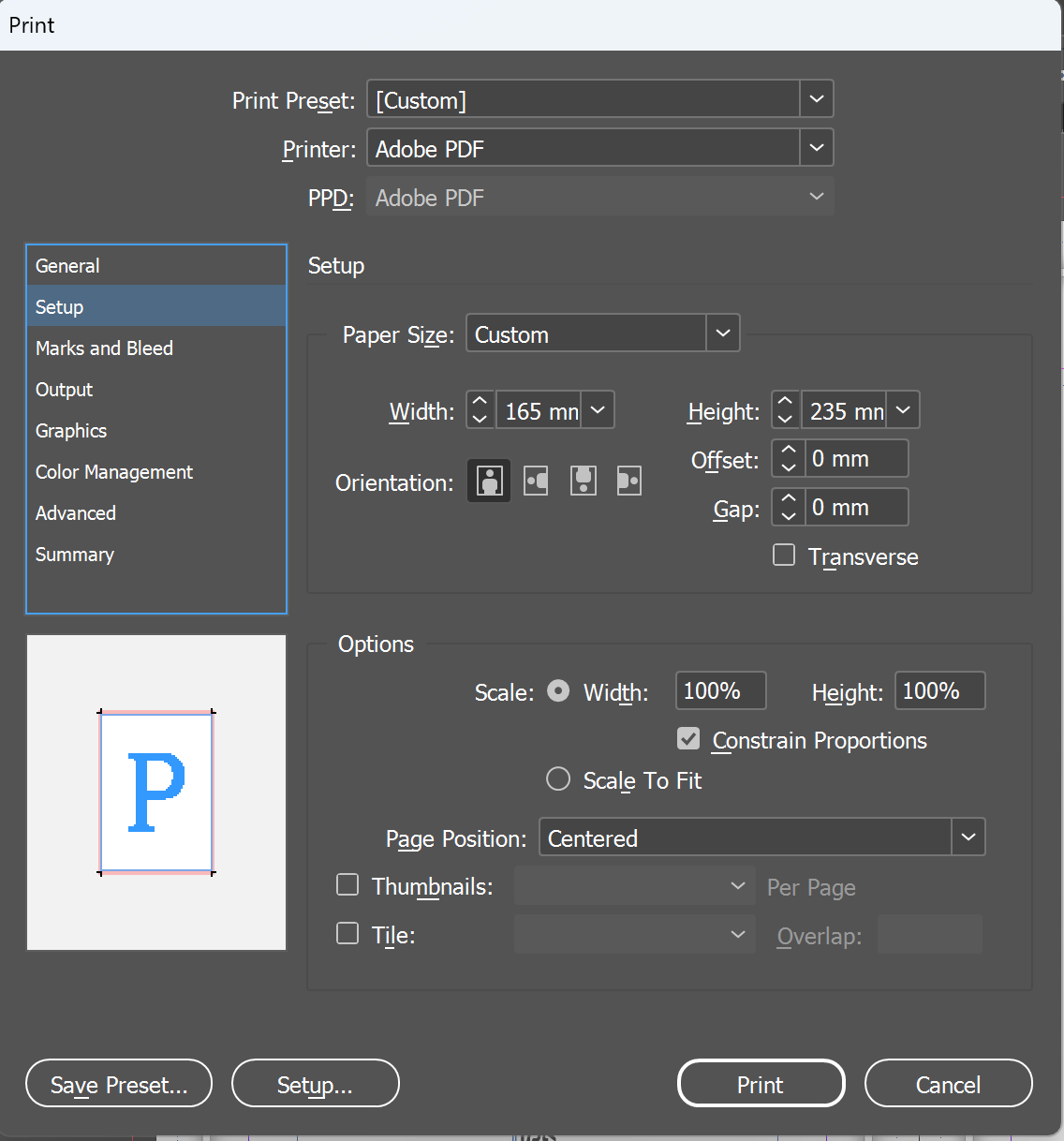
Task: Turn on the Thumbnails checkbox
Action: tap(347, 885)
